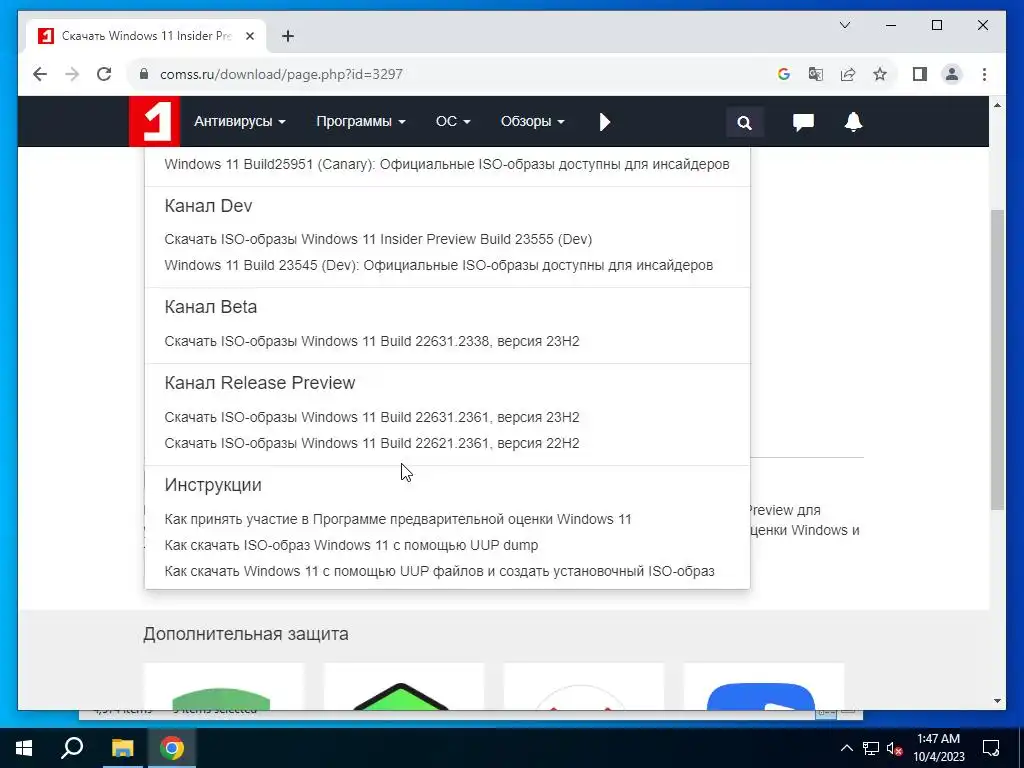
Task: Expand the Антивирусы dropdown menu
Action: [x=240, y=121]
